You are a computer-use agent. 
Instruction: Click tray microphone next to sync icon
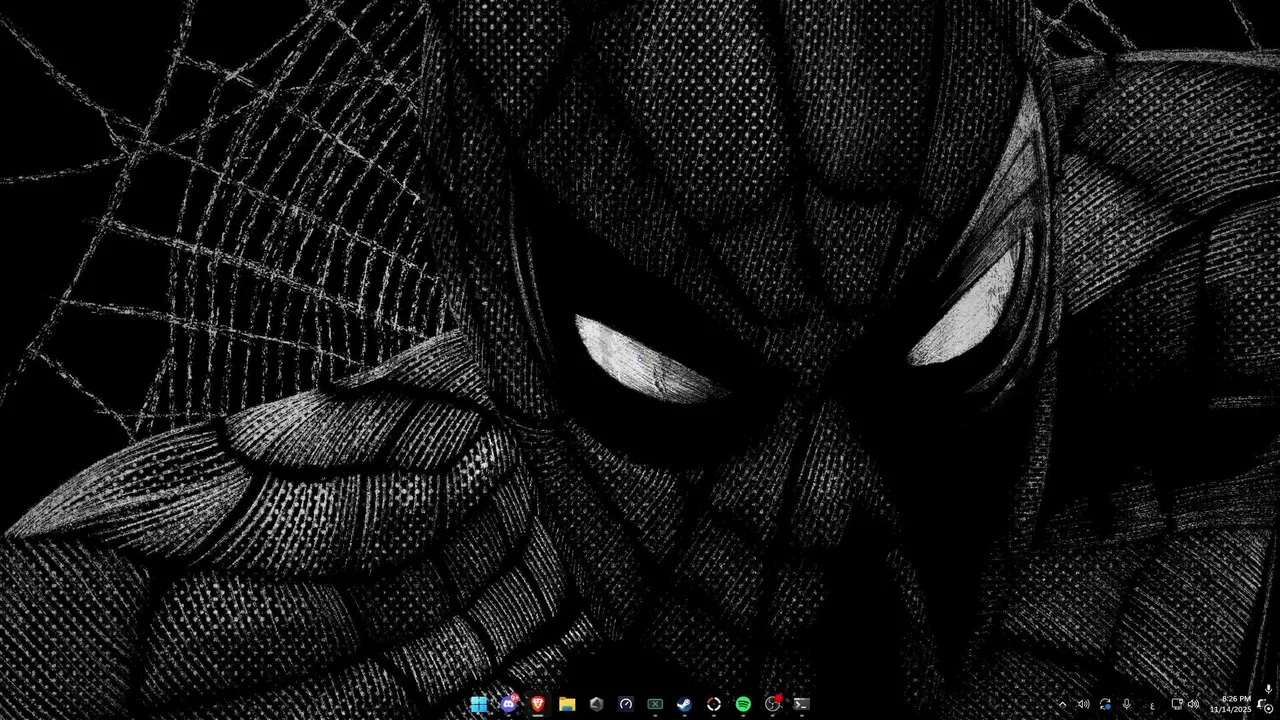click(x=1126, y=704)
